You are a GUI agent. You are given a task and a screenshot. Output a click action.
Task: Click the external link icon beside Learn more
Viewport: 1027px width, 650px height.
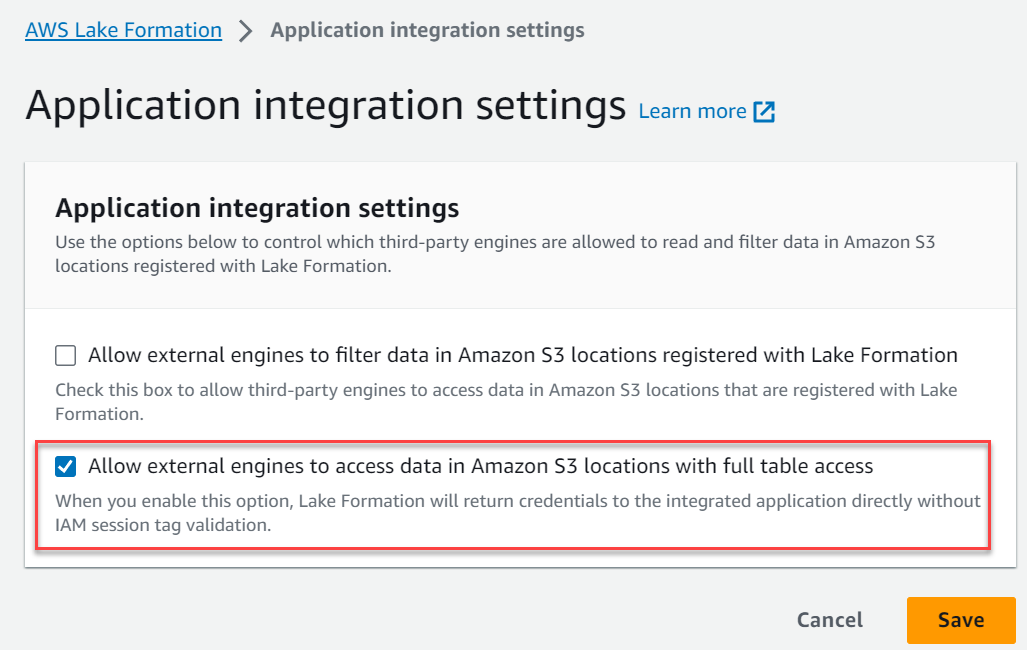tap(764, 112)
